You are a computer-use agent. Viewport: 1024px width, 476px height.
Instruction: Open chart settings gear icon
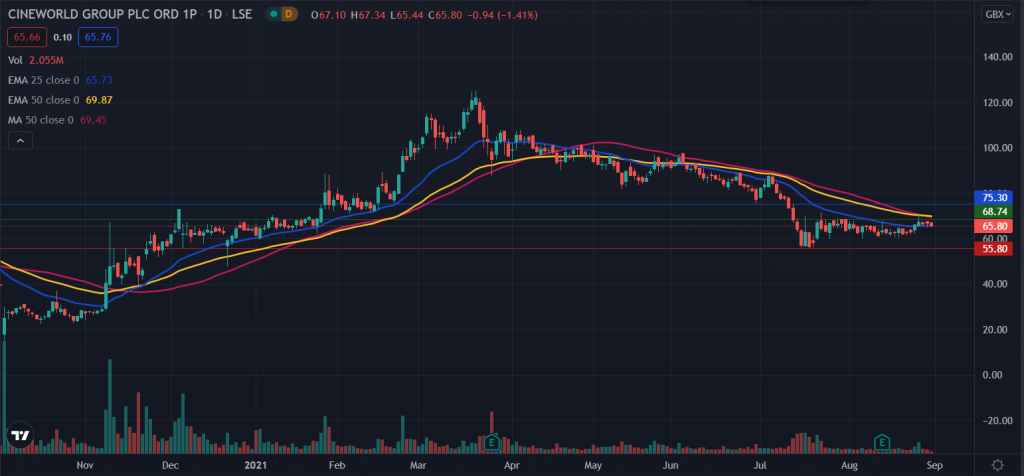tap(997, 466)
